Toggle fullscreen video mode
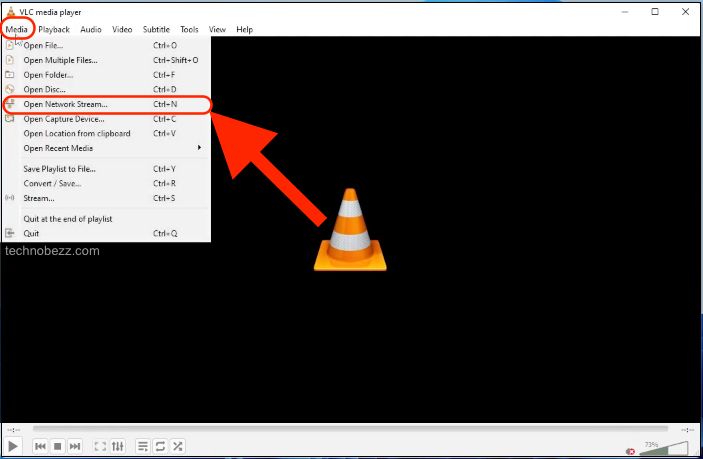This screenshot has width=703, height=459. click(x=100, y=446)
